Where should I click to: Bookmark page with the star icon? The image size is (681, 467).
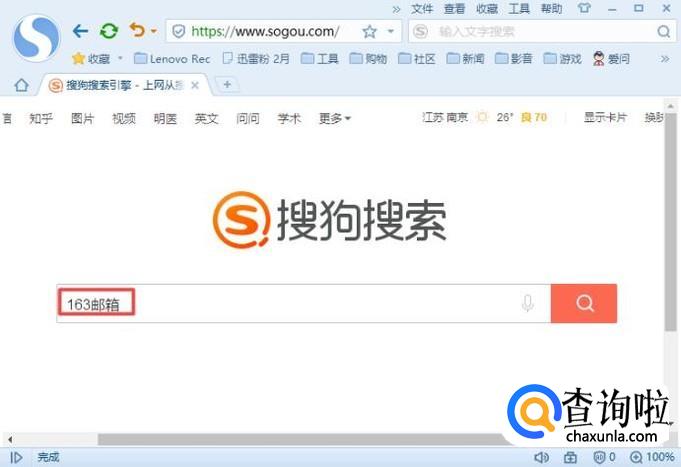point(369,31)
